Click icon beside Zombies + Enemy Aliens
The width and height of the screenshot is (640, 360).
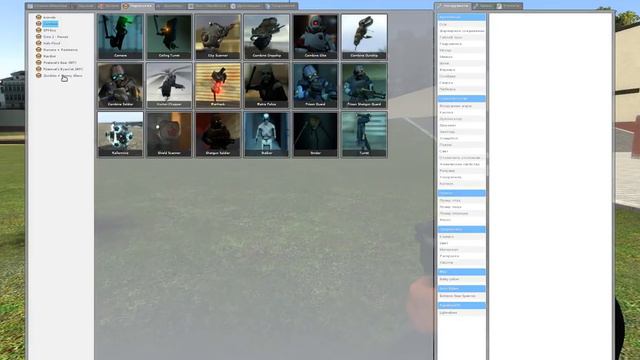click(38, 75)
